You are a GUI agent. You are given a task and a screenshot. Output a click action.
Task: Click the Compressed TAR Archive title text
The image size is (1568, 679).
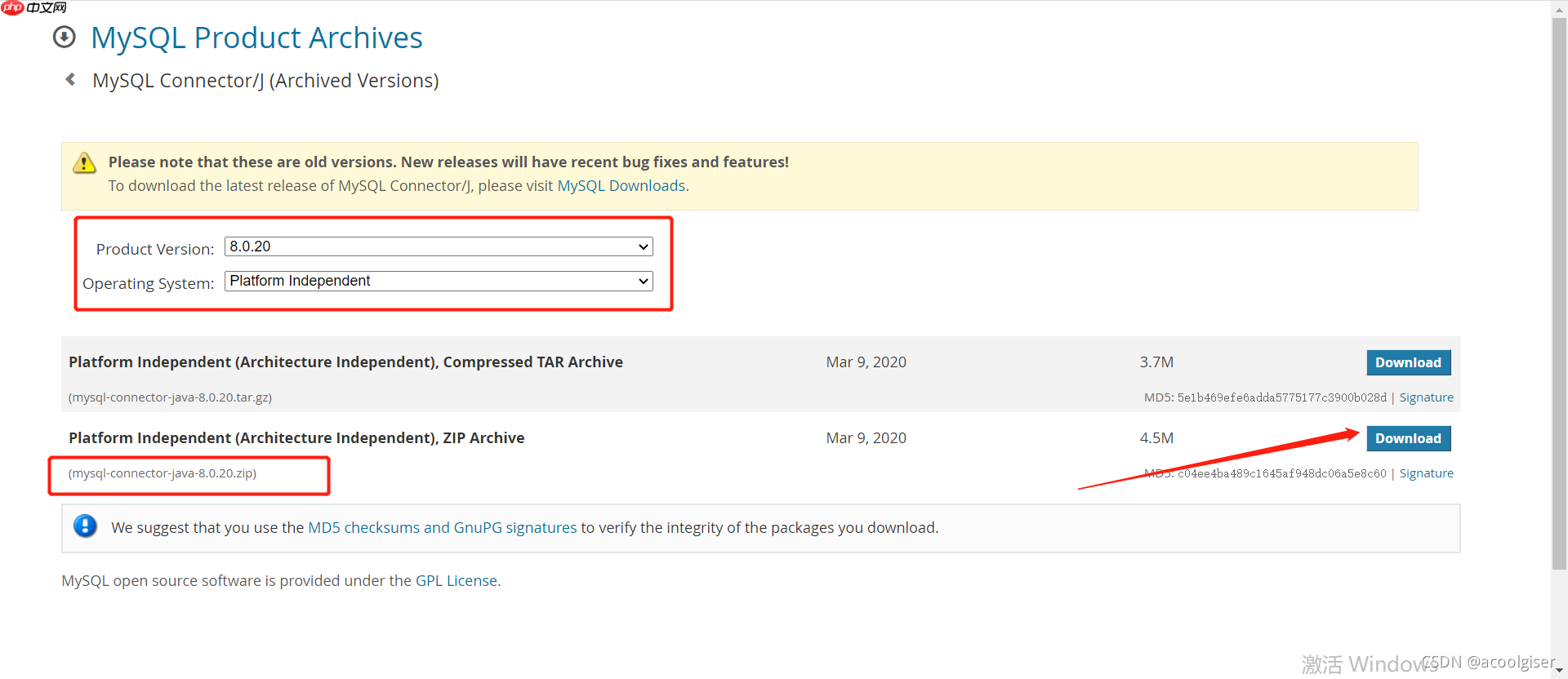pyautogui.click(x=345, y=362)
